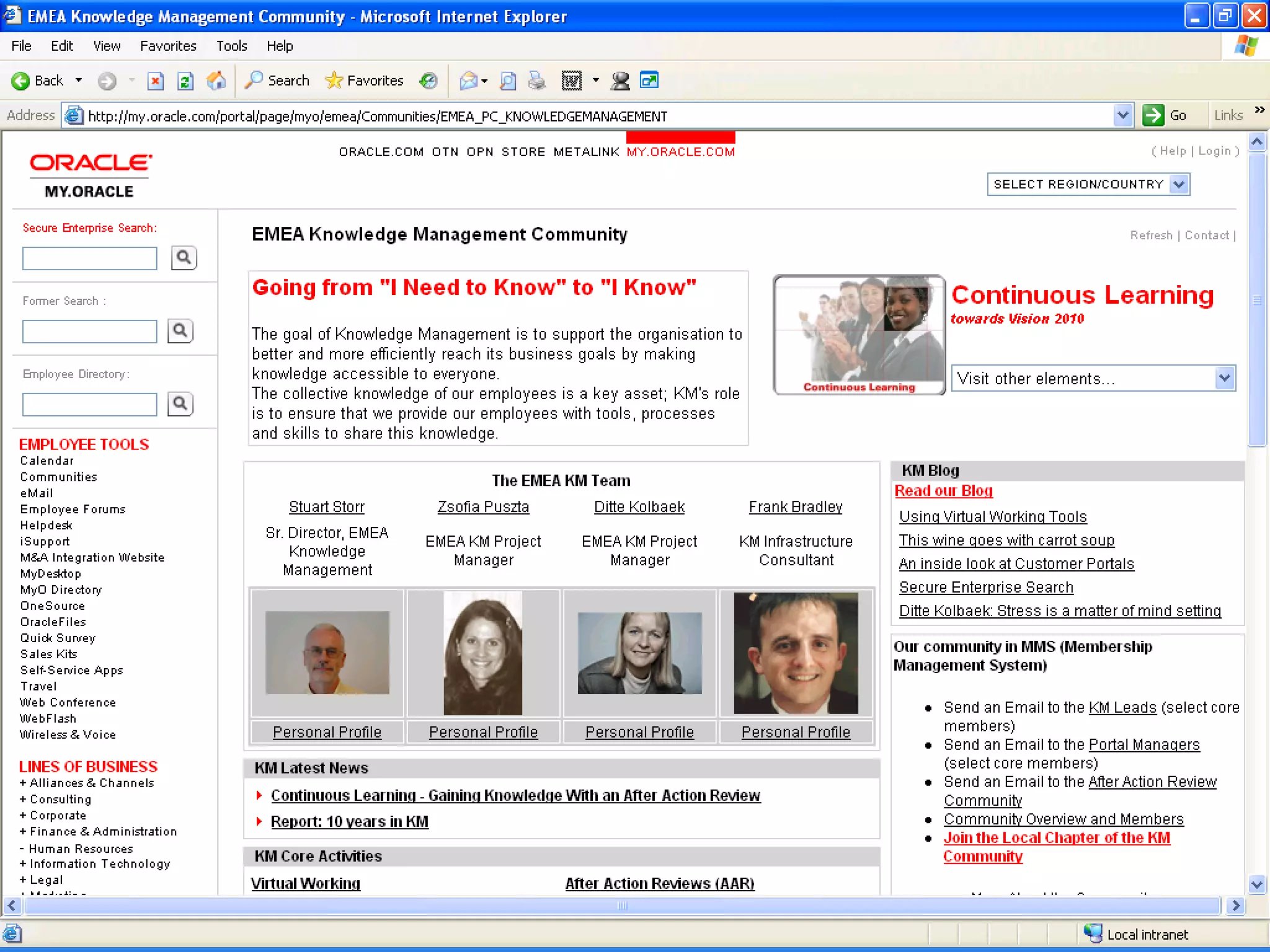Open the address bar URL dropdown arrow
Viewport: 1270px width, 952px height.
tap(1122, 115)
